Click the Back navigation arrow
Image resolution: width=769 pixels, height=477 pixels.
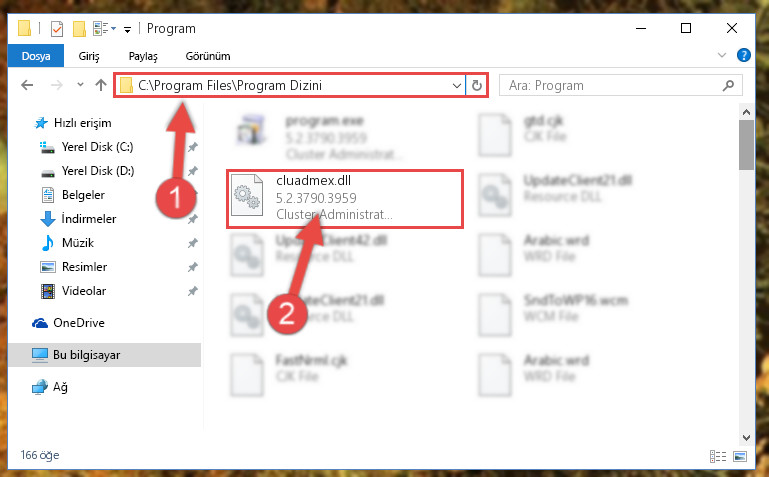(27, 85)
